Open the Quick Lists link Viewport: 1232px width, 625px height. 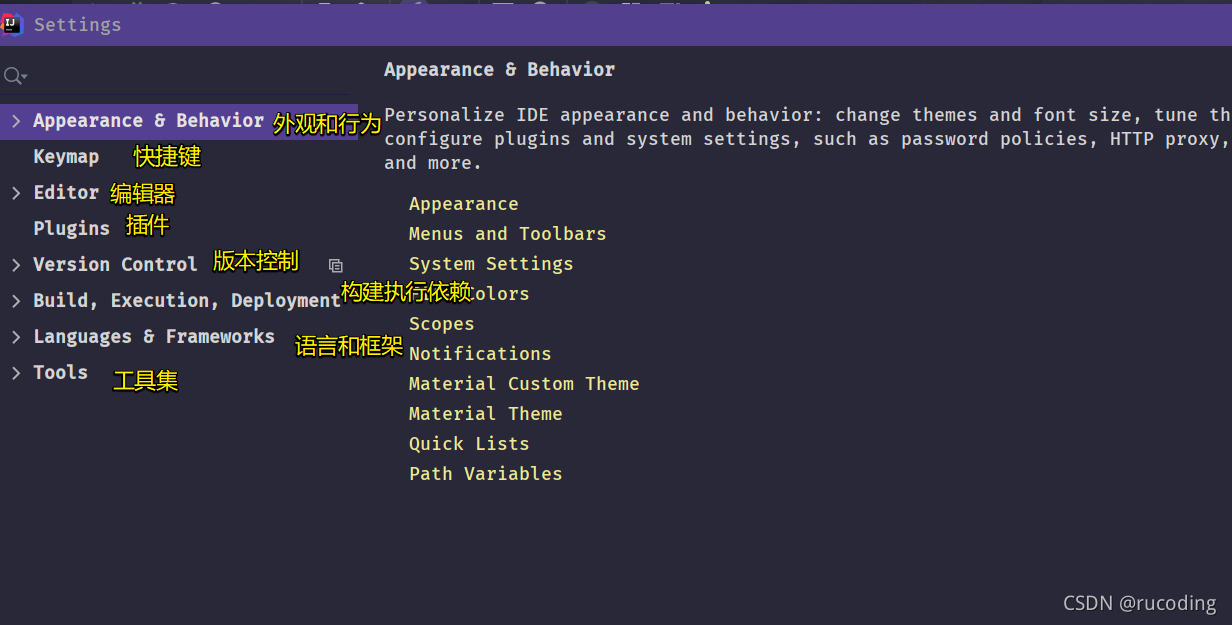point(469,444)
